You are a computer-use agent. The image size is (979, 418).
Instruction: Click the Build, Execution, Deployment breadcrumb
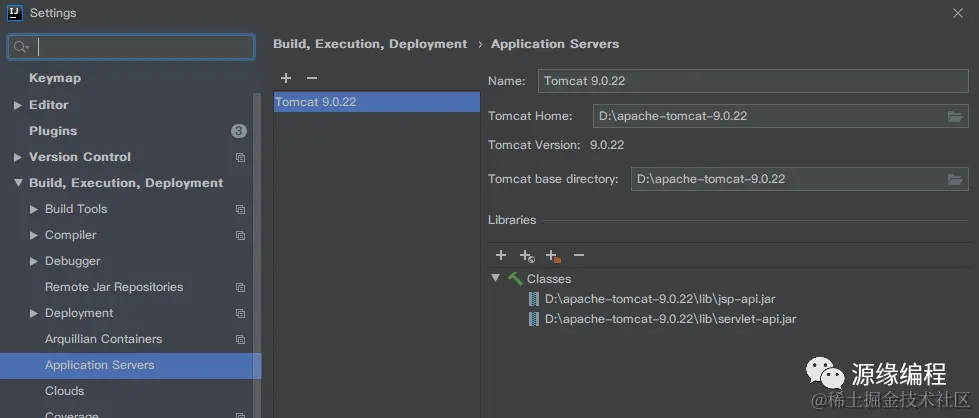[370, 44]
